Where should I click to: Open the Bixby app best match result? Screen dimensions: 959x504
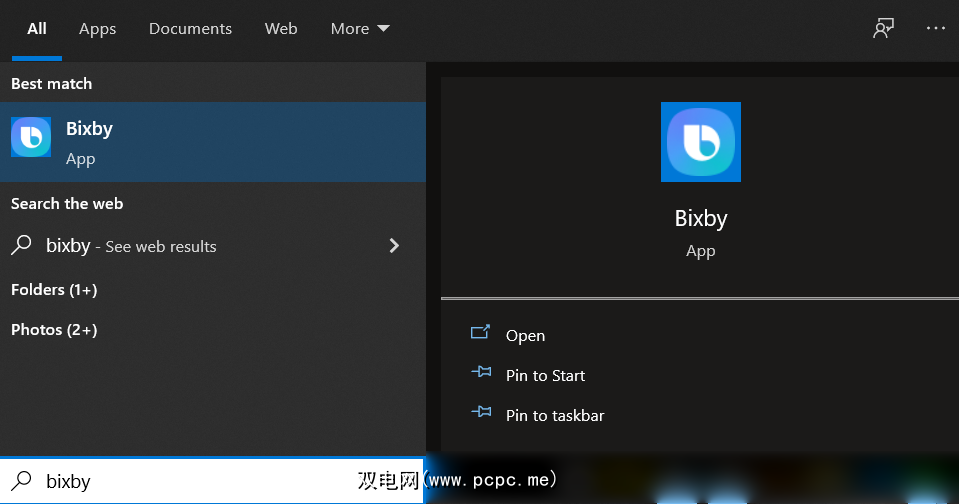pyautogui.click(x=213, y=142)
